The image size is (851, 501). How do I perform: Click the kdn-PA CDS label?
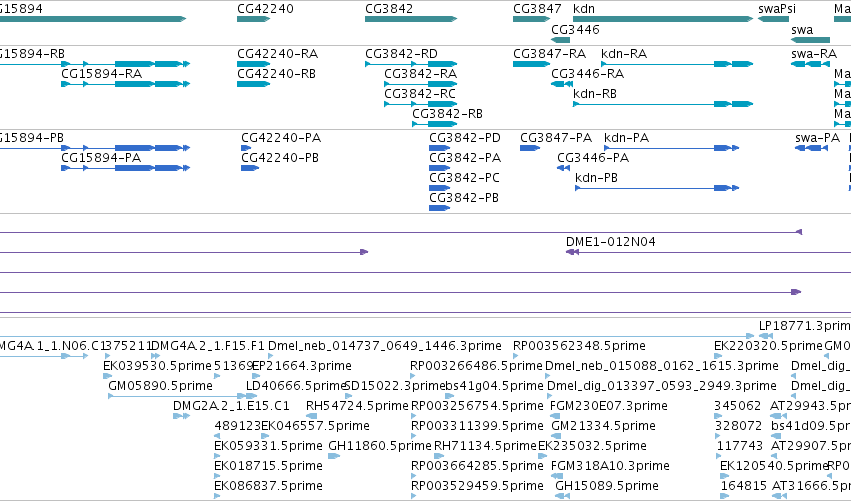626,138
